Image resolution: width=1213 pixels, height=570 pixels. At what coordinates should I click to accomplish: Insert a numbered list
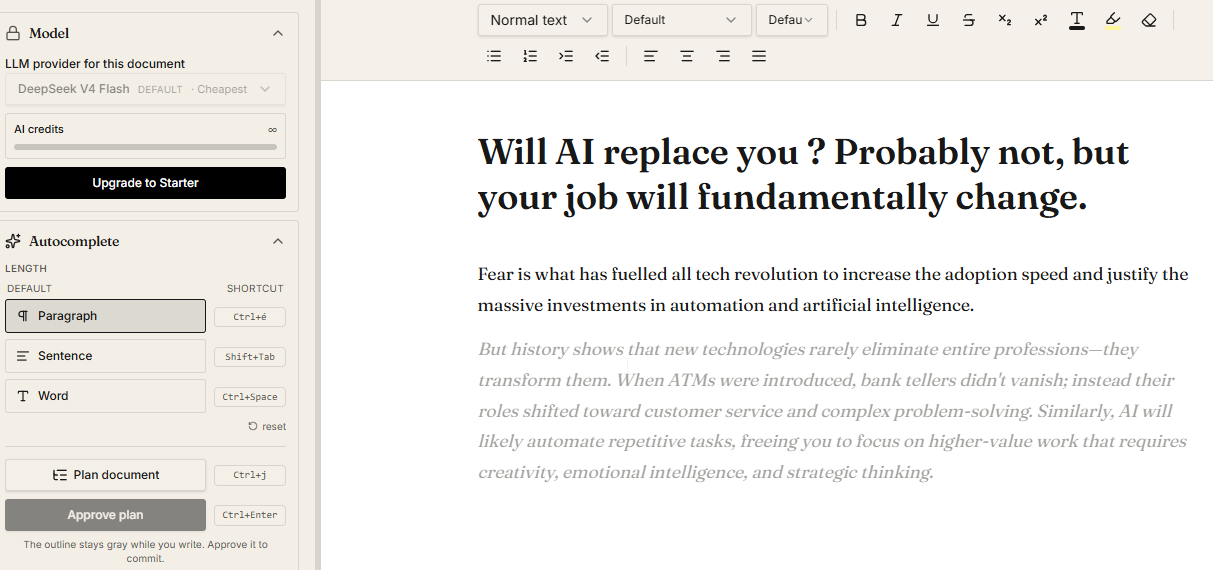[530, 56]
